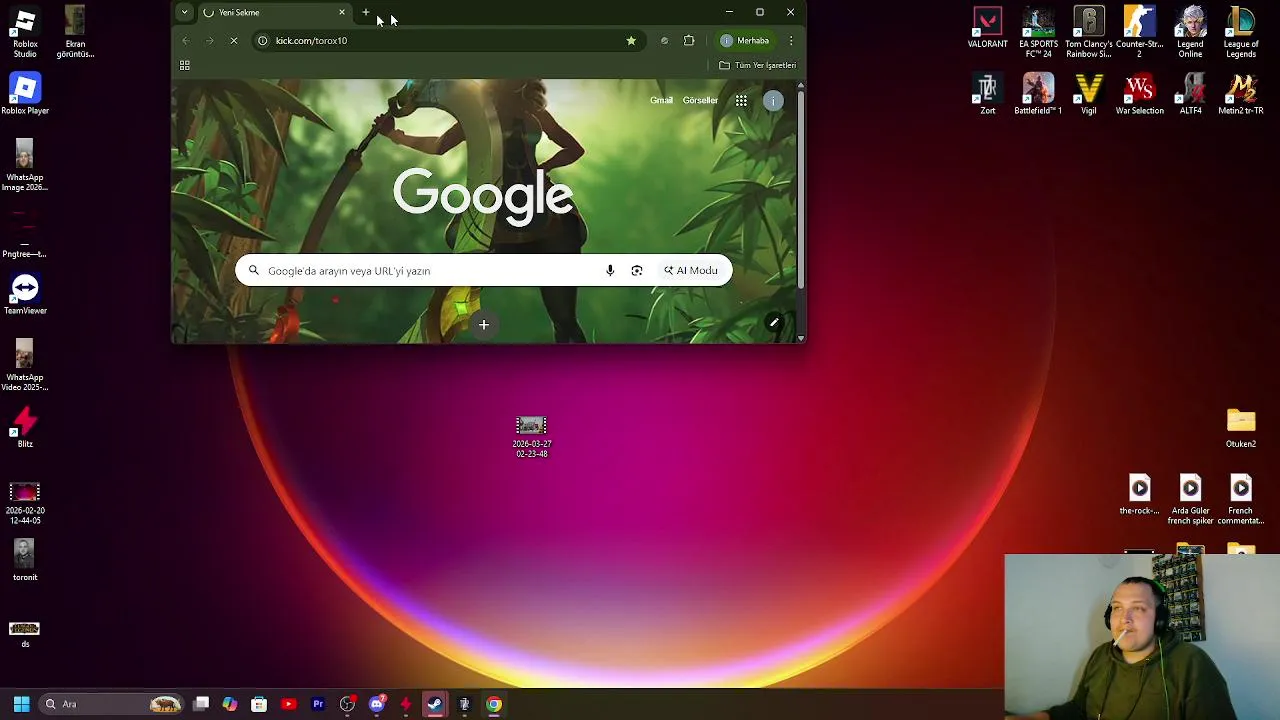
Task: Open Microsoft Store from the taskbar
Action: pyautogui.click(x=259, y=704)
